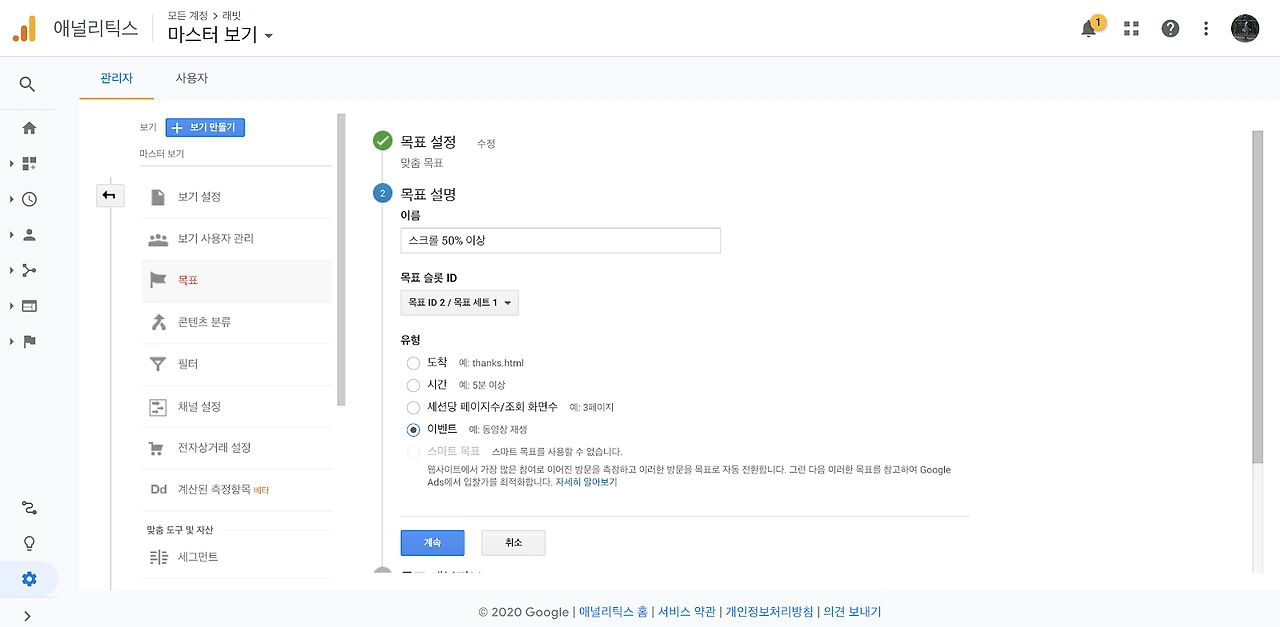Image resolution: width=1280 pixels, height=627 pixels.
Task: Click the admin column vertical scrollbar
Action: tap(341, 260)
